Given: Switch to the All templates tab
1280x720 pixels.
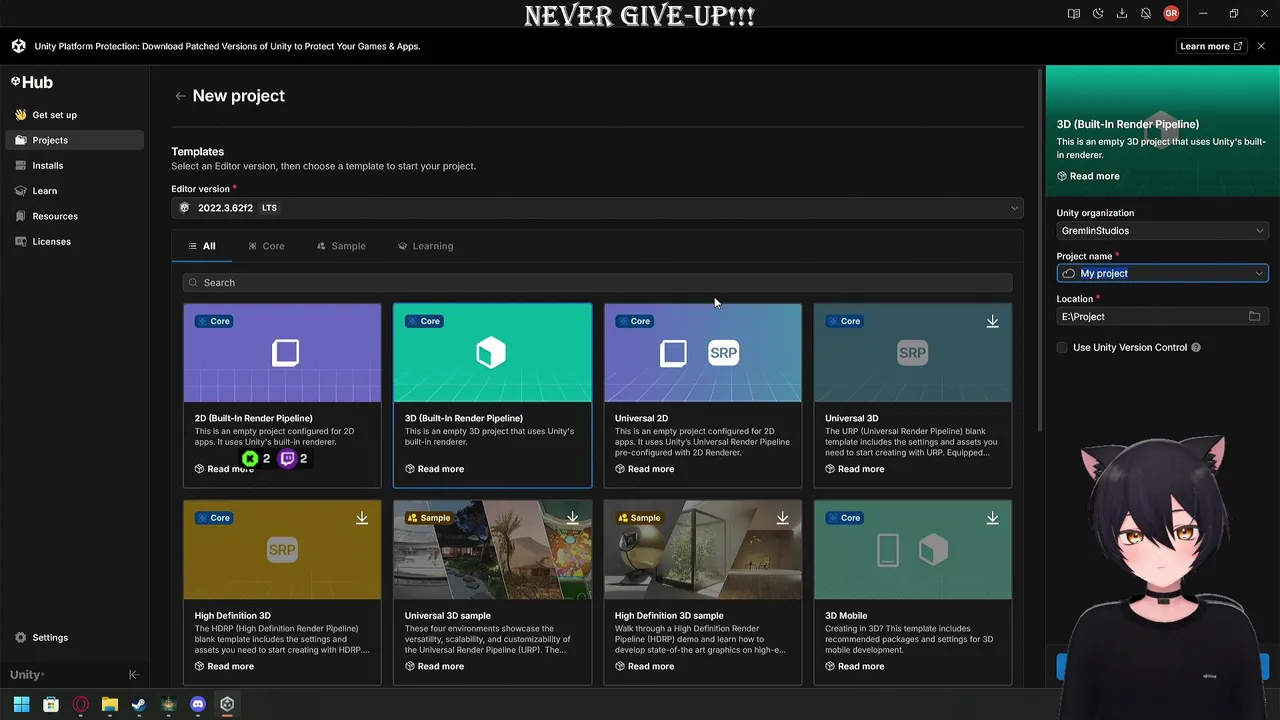Looking at the screenshot, I should tap(202, 246).
